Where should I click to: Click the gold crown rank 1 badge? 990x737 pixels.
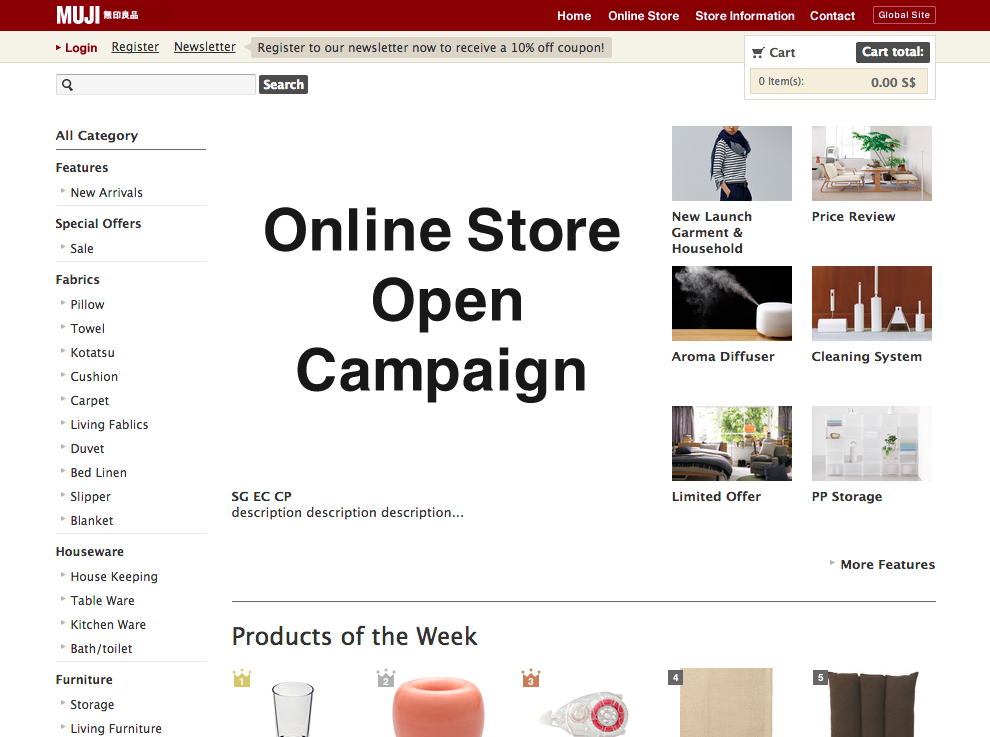coord(241,679)
